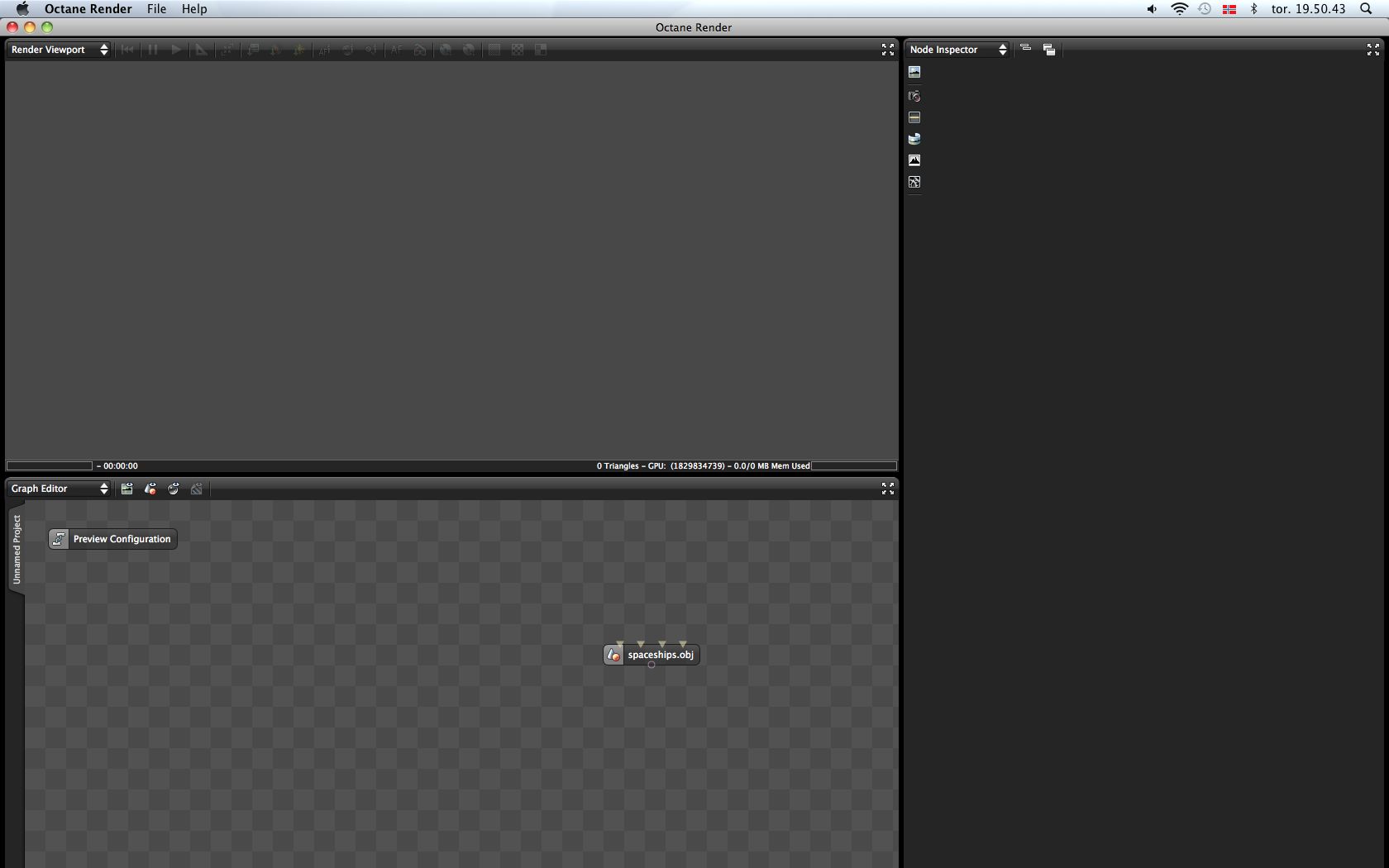This screenshot has height=868, width=1389.
Task: Click the render progress bar
Action: point(50,466)
